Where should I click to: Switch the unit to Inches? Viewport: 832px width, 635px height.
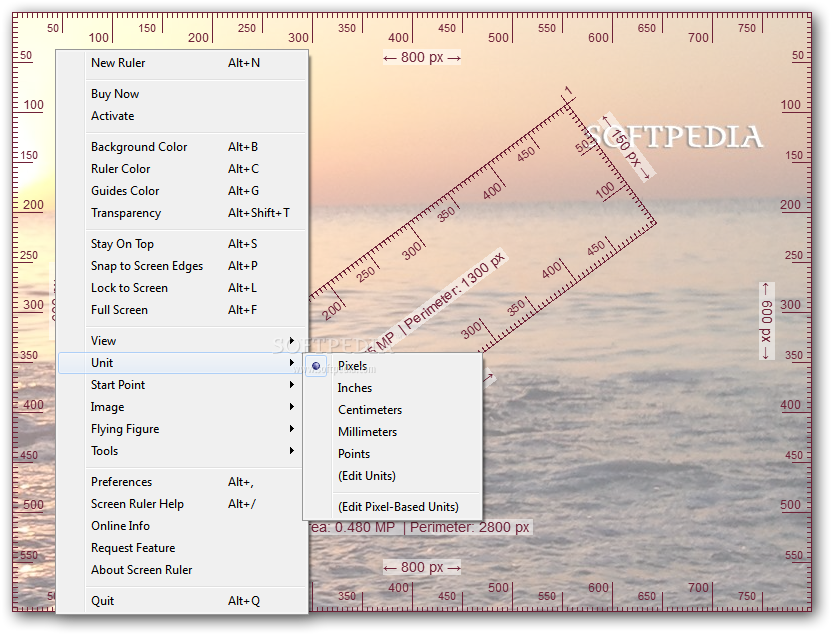pos(392,388)
